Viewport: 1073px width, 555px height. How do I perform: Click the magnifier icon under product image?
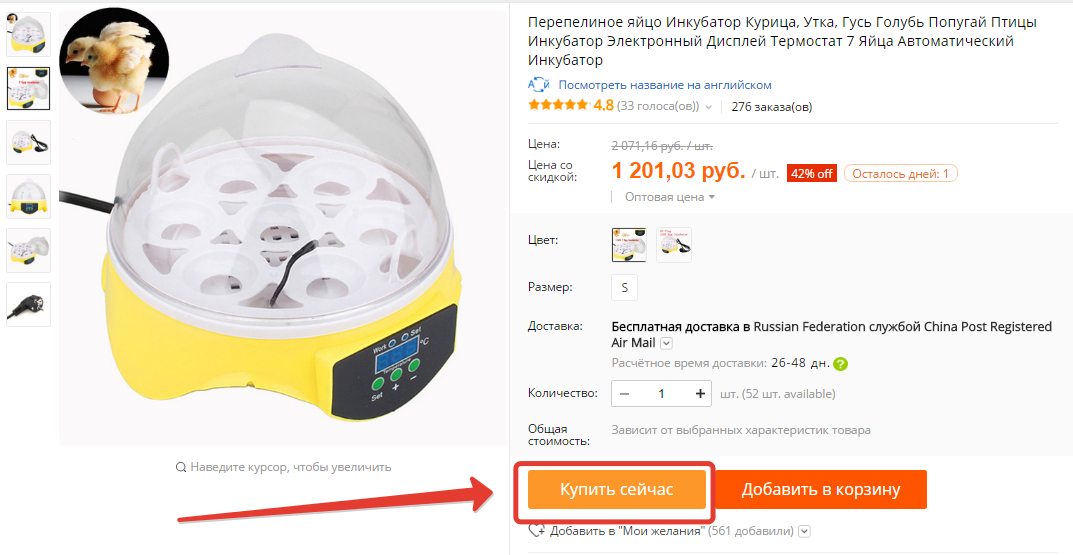point(181,467)
